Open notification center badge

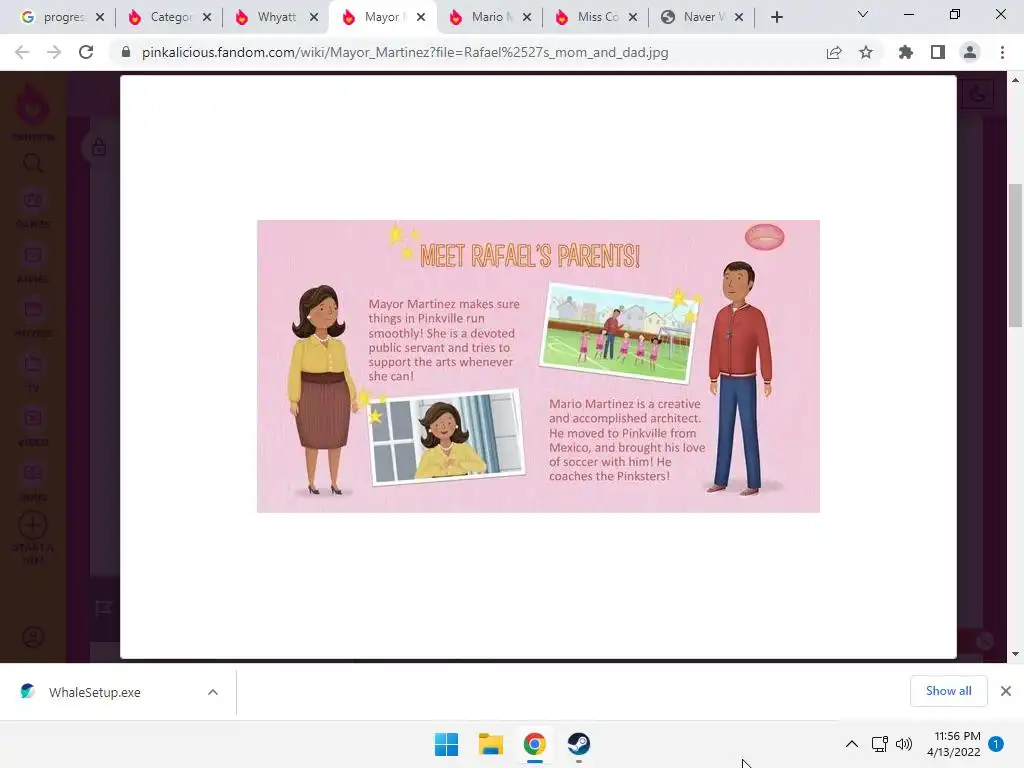coord(996,744)
